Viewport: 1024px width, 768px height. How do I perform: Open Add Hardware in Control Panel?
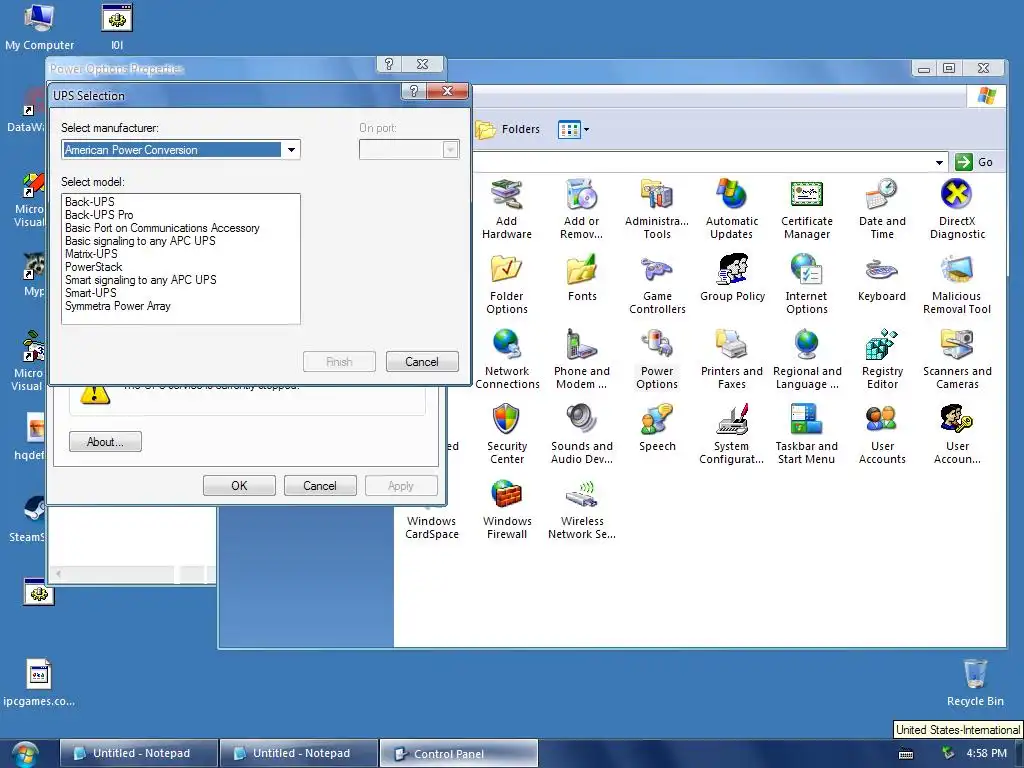coord(506,209)
